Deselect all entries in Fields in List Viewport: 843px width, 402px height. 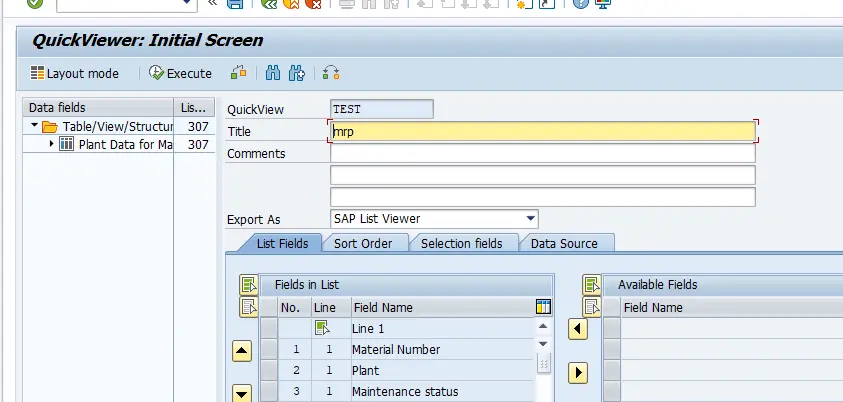(248, 307)
